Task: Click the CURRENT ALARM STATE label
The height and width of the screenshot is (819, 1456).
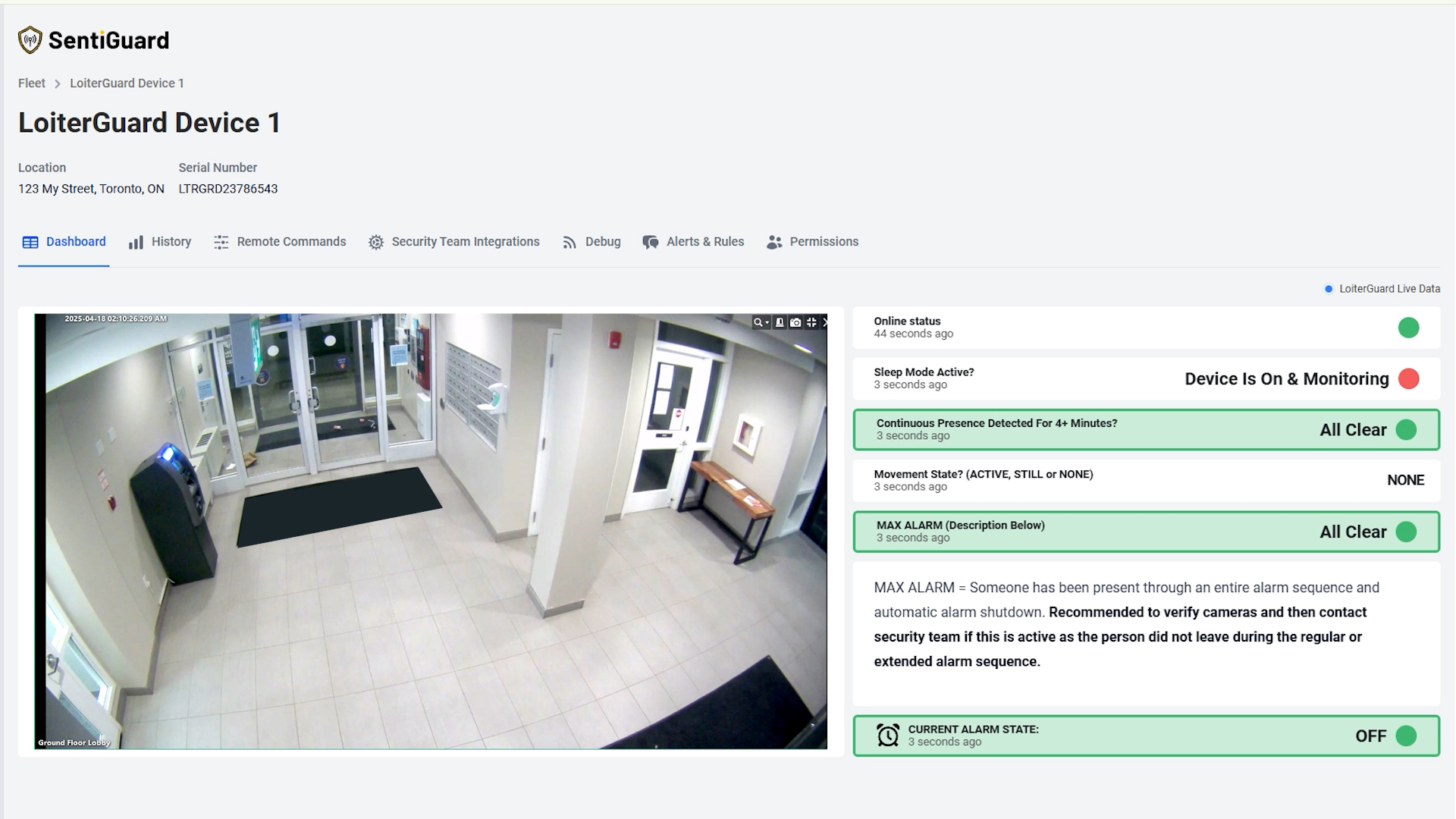Action: click(x=974, y=730)
